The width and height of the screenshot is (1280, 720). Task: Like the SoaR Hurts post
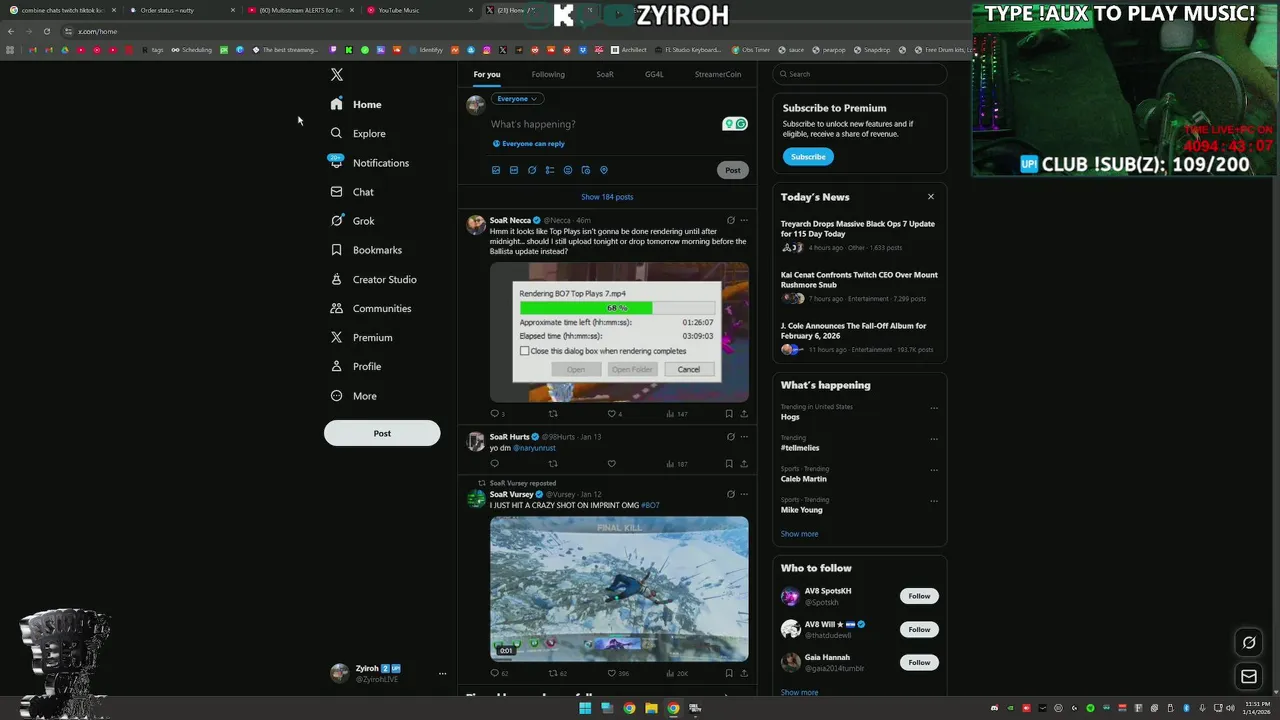[x=612, y=464]
